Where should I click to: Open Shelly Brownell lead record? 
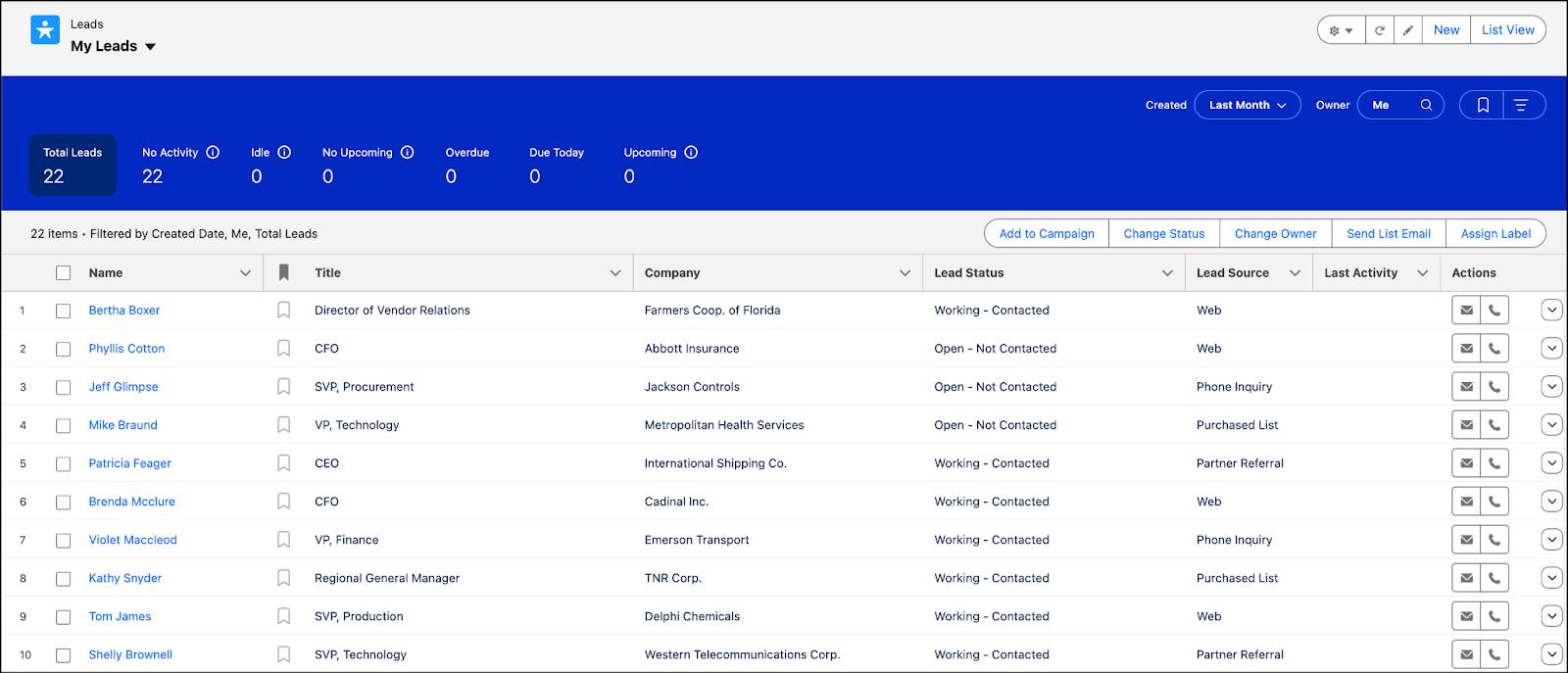point(130,654)
